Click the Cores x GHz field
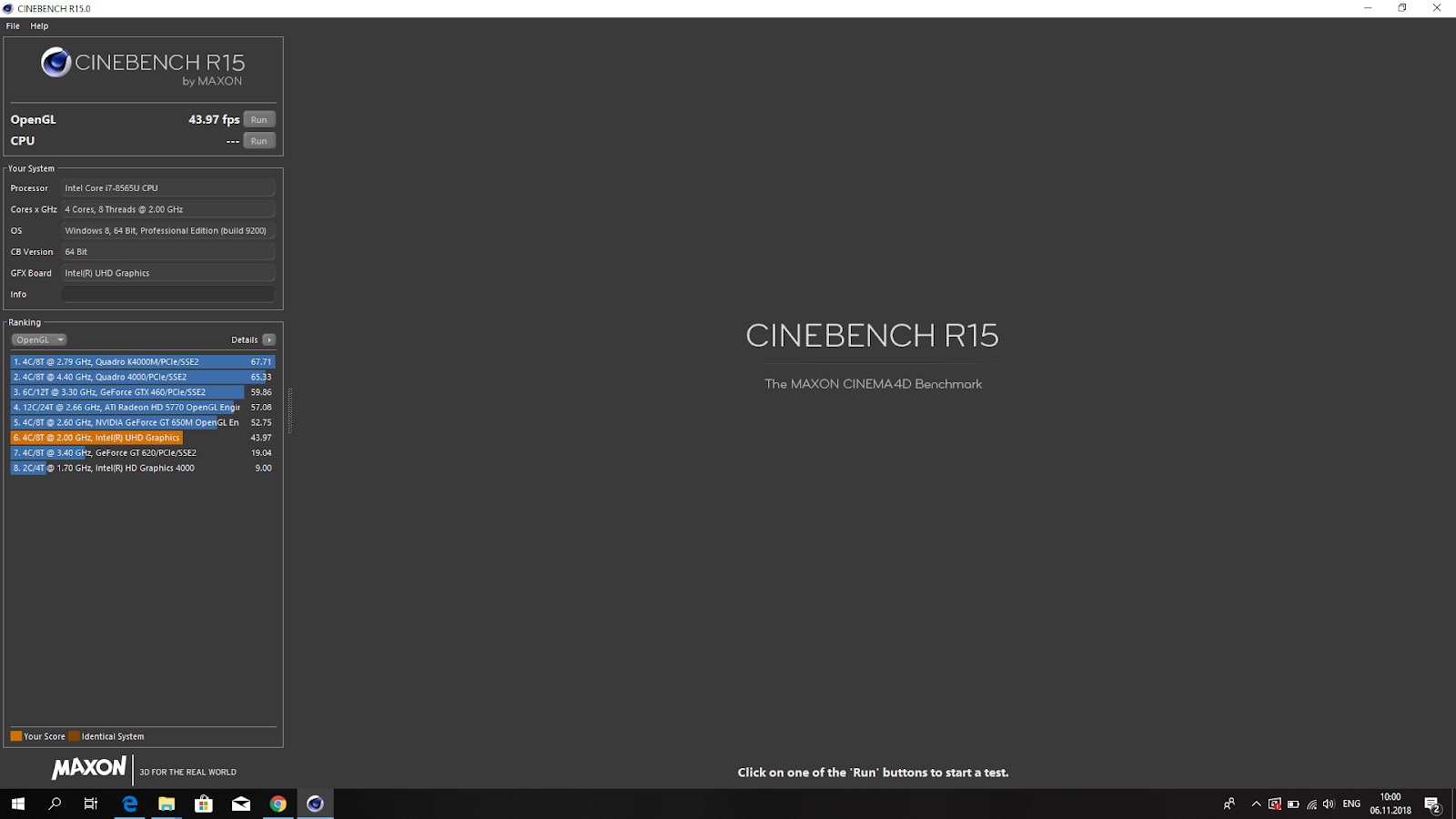Screen dimensions: 1456x819 pos(168,209)
